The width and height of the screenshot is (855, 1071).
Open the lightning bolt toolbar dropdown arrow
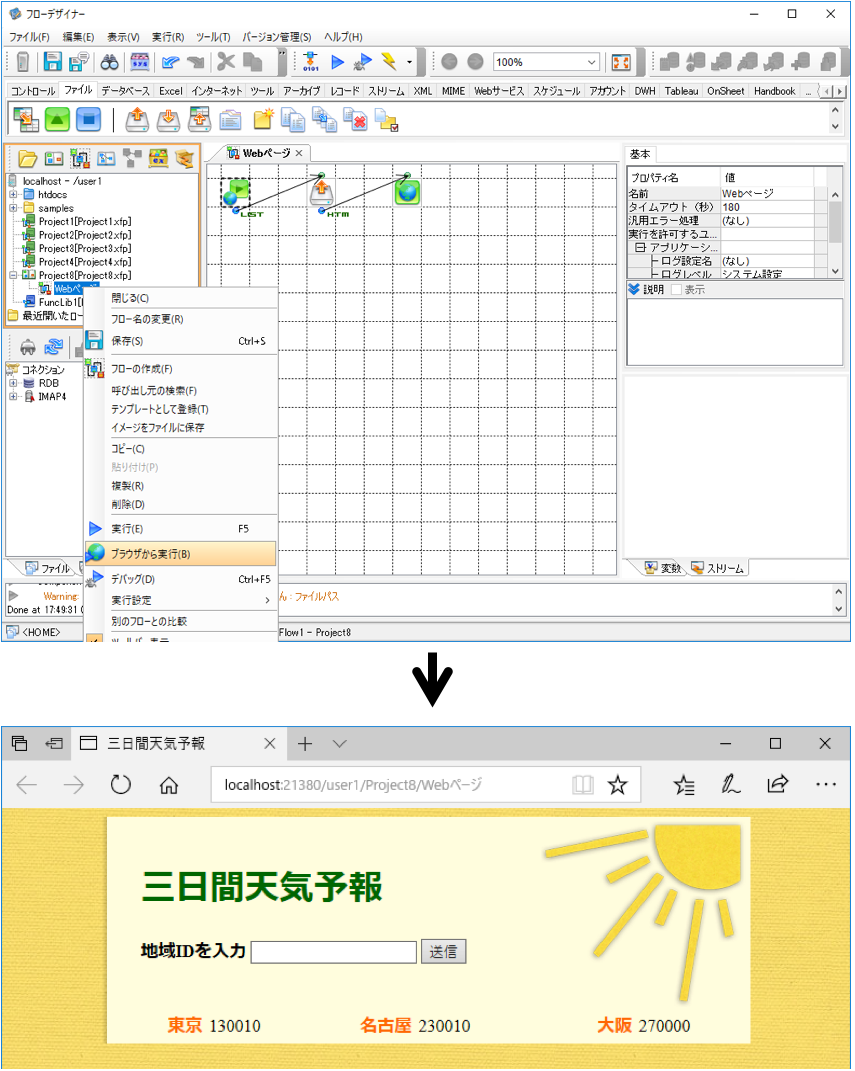pos(409,62)
